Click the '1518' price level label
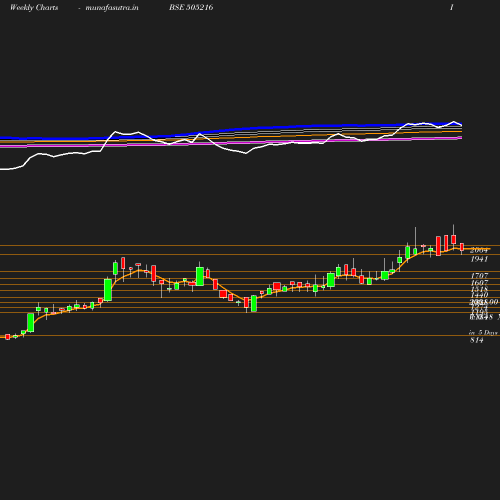Screen dimensions: 500x500 click(479, 289)
